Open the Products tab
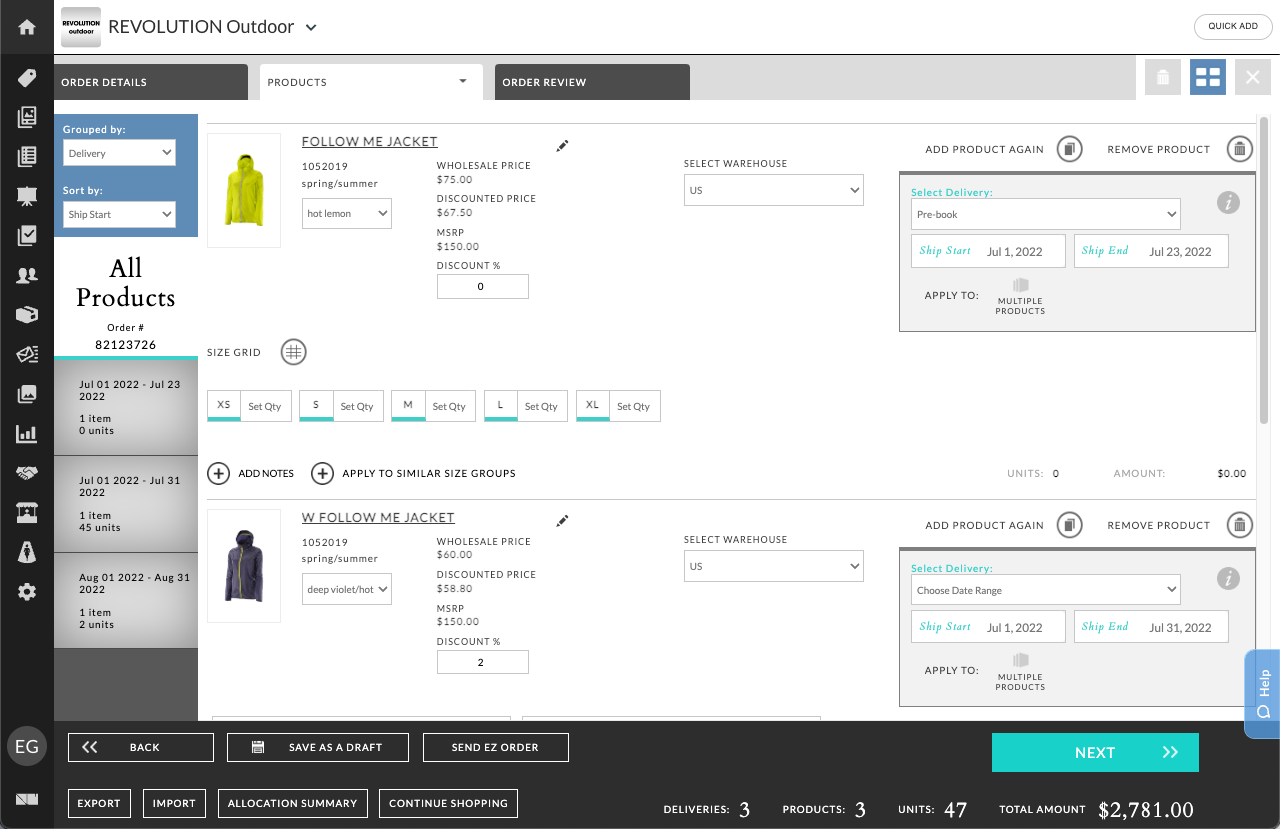Image resolution: width=1280 pixels, height=829 pixels. click(x=371, y=82)
